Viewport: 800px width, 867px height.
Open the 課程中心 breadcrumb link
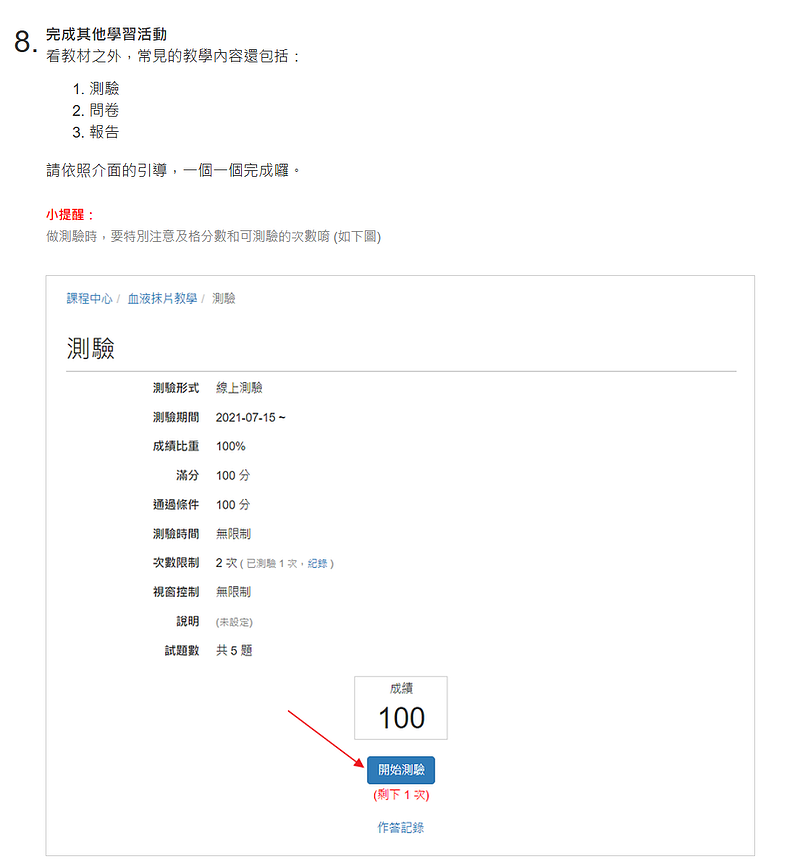[x=89, y=299]
